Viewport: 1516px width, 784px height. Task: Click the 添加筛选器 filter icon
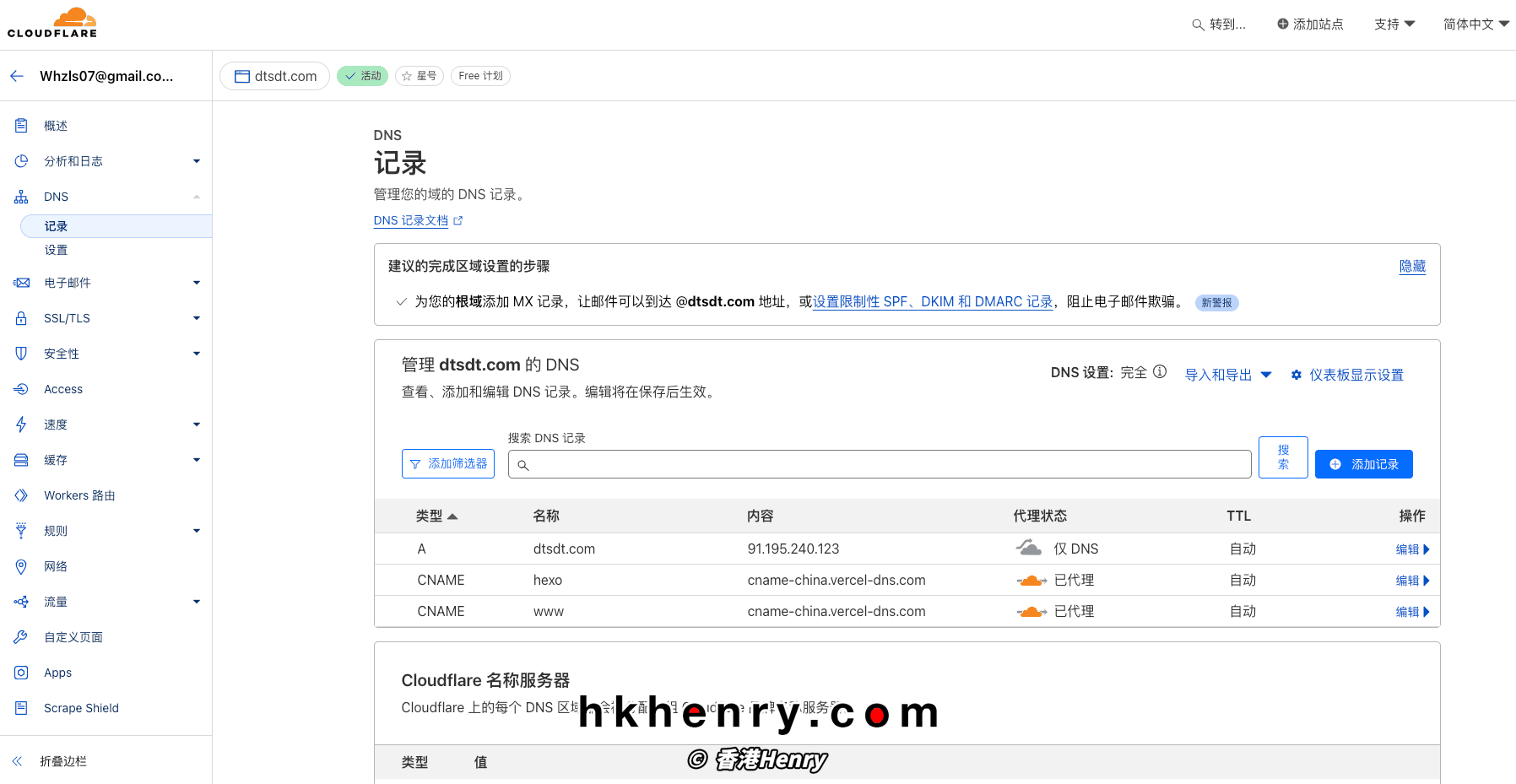pyautogui.click(x=415, y=463)
